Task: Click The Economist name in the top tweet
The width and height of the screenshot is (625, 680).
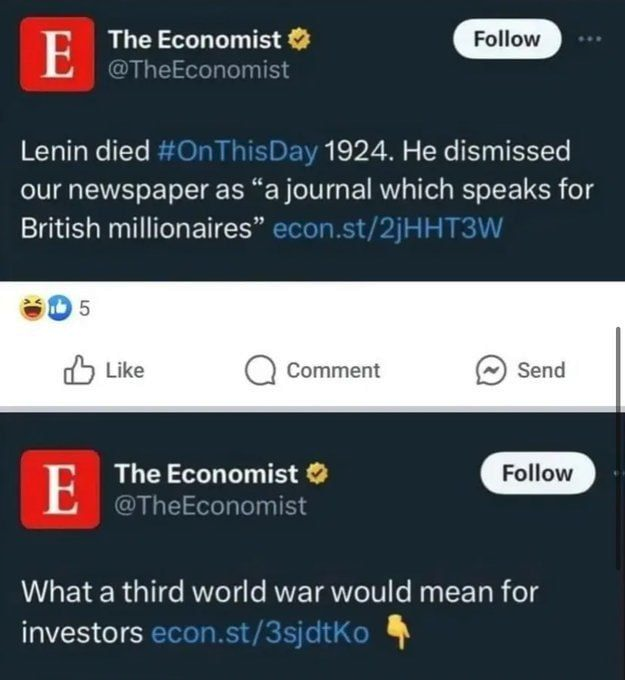Action: [195, 40]
